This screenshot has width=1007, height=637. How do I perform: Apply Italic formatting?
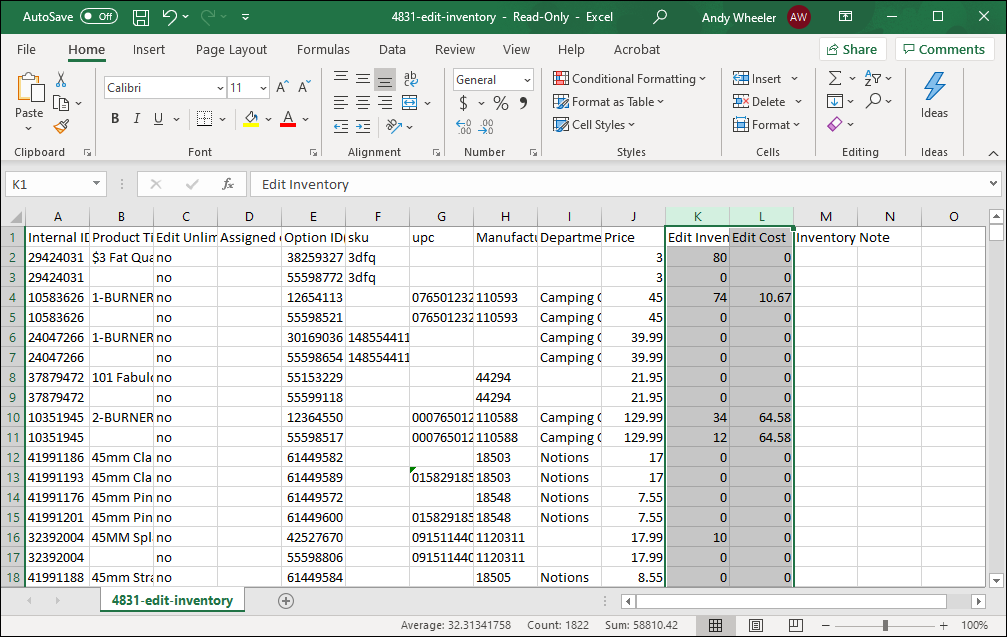(x=136, y=118)
